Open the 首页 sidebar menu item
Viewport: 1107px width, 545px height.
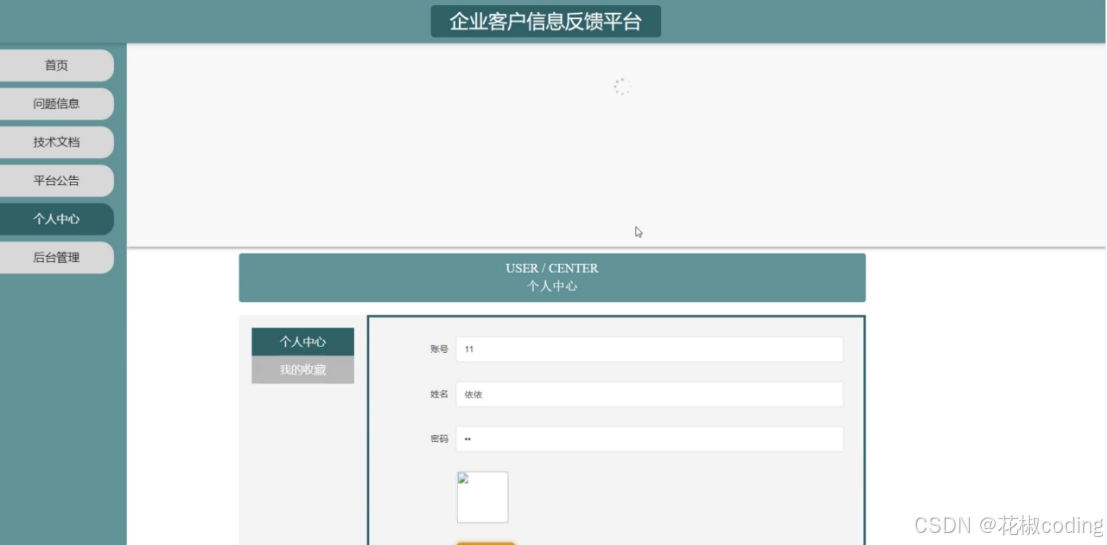pyautogui.click(x=56, y=66)
